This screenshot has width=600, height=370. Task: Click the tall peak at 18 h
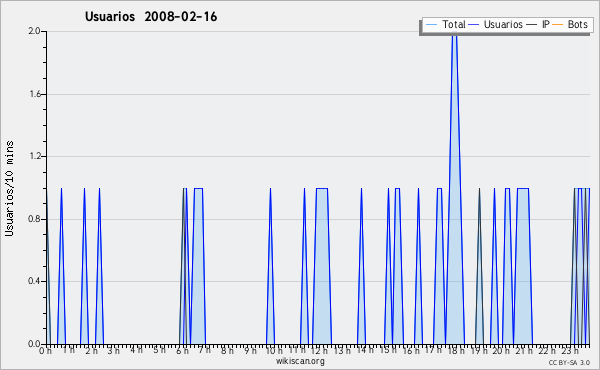(455, 187)
